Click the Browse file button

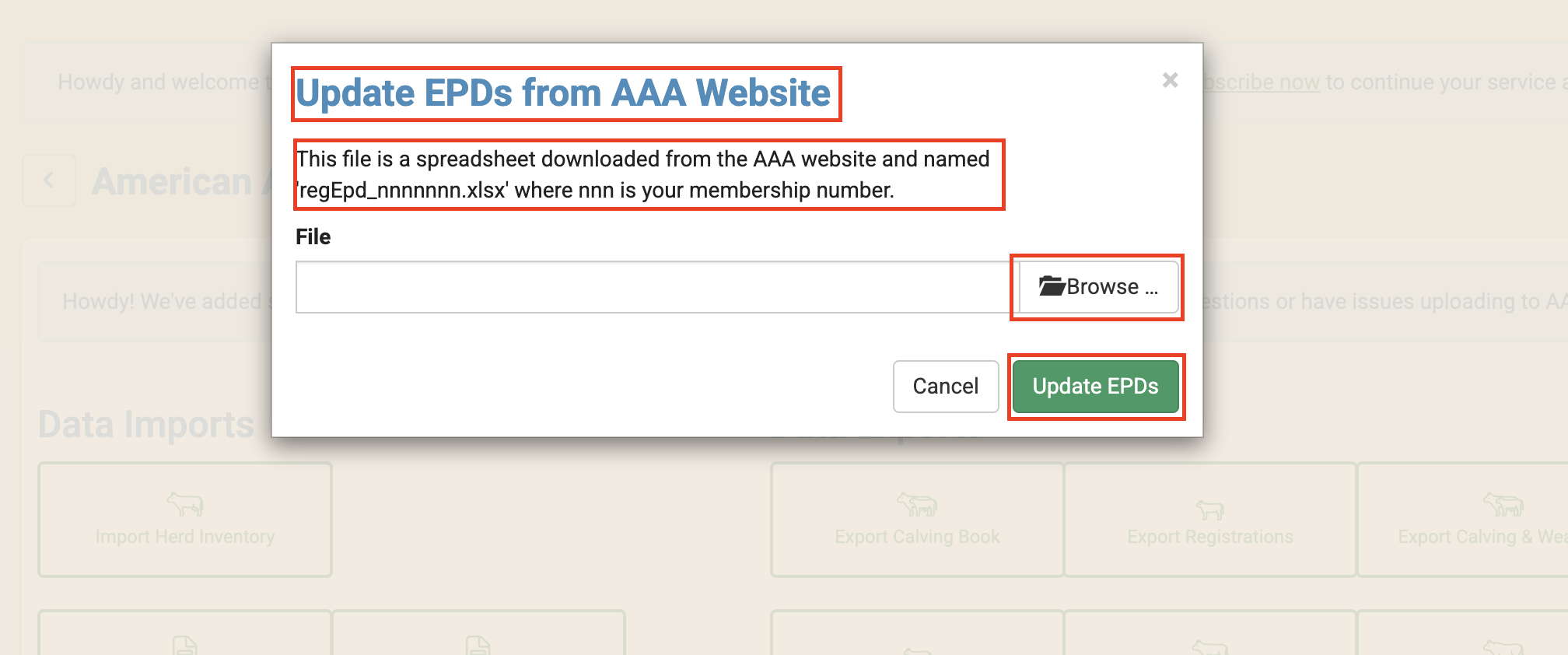coord(1098,287)
